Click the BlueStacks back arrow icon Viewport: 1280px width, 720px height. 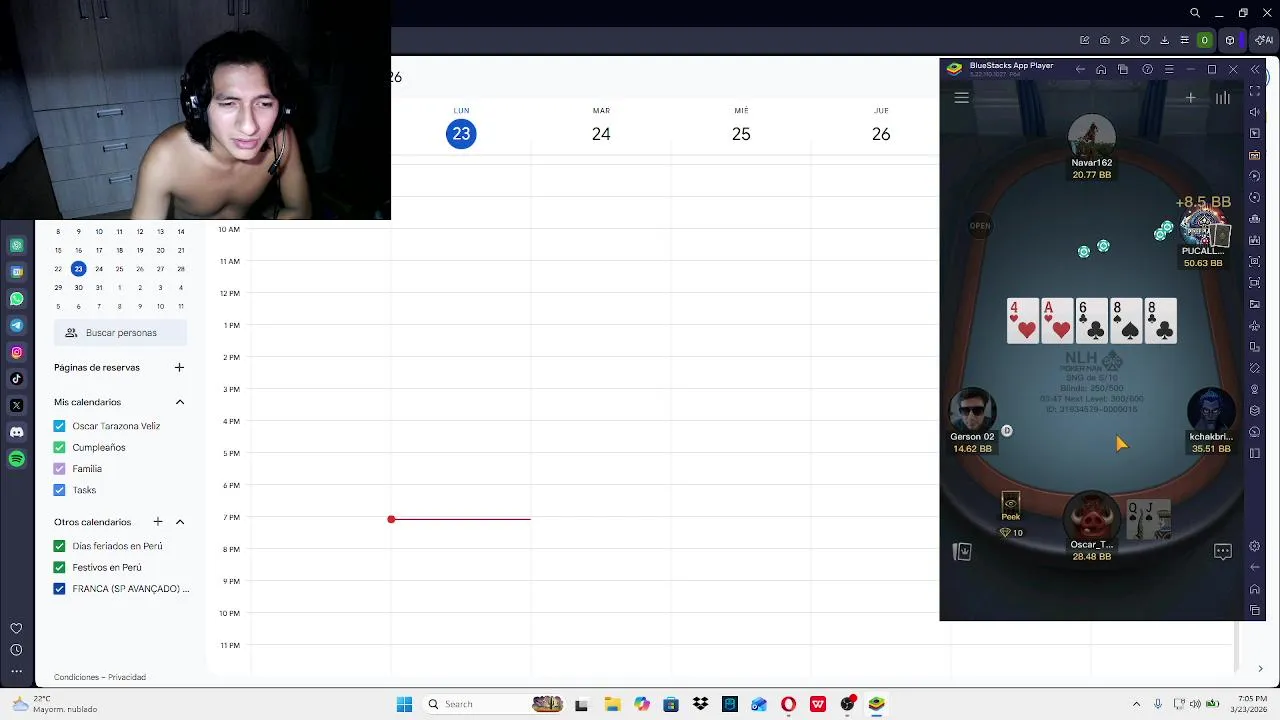(x=1080, y=70)
